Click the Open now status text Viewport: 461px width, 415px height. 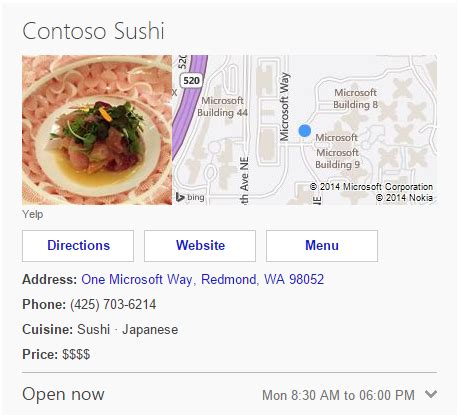point(63,394)
